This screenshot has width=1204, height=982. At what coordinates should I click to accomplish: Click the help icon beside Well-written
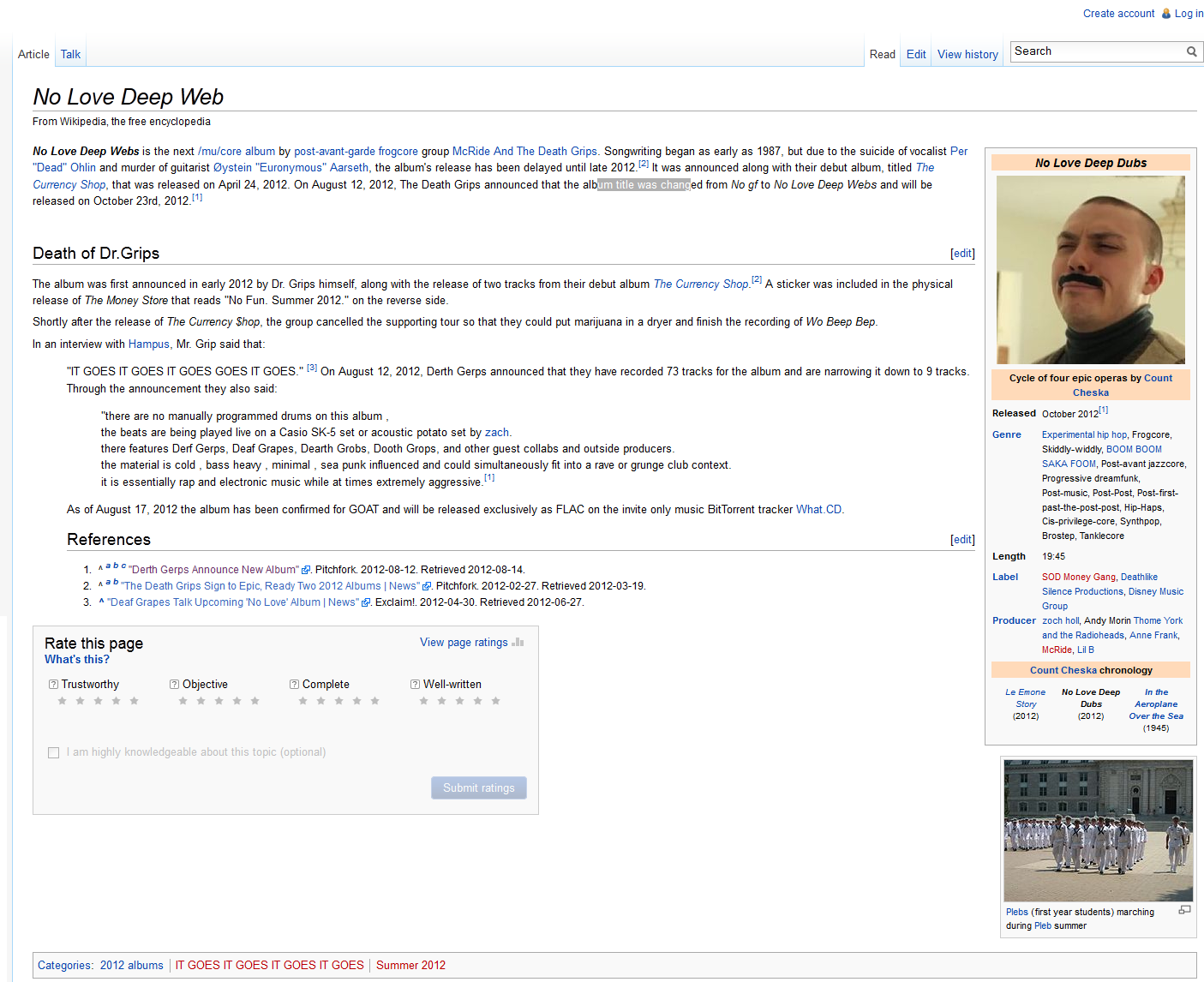coord(415,685)
